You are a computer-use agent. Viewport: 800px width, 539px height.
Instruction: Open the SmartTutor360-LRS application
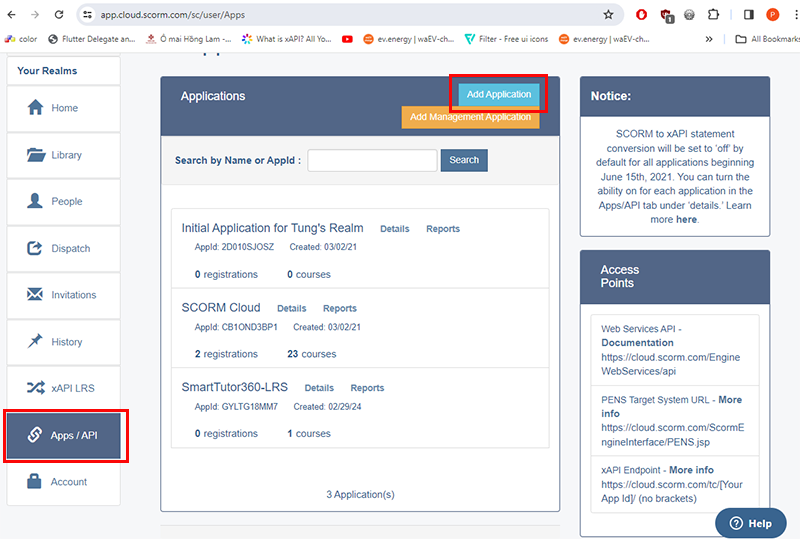tap(235, 387)
